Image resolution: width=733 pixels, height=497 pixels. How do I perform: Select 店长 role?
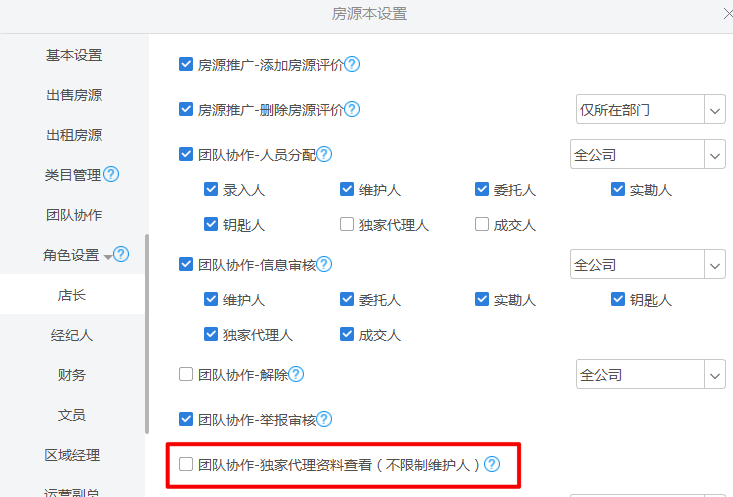pyautogui.click(x=72, y=295)
